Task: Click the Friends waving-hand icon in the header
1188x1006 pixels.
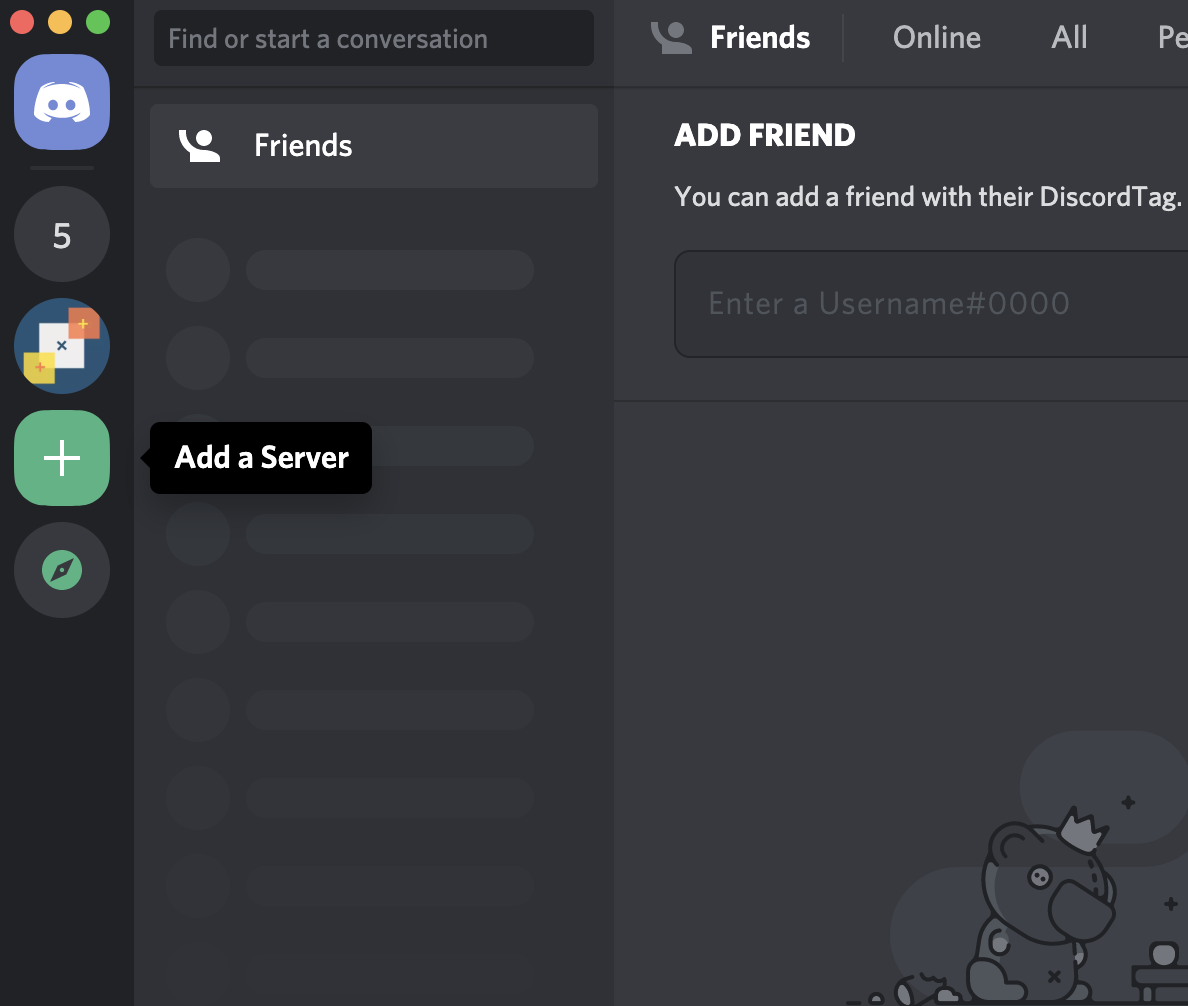Action: (x=672, y=37)
